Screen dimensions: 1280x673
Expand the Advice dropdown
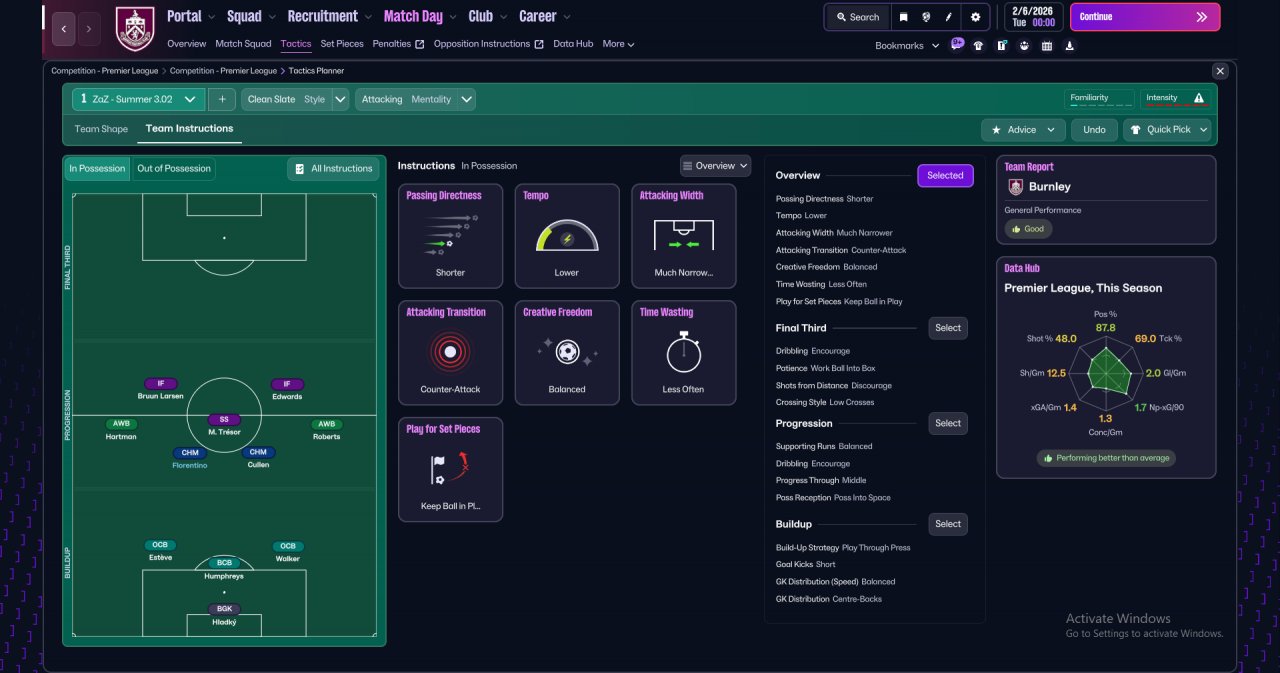tap(1023, 130)
